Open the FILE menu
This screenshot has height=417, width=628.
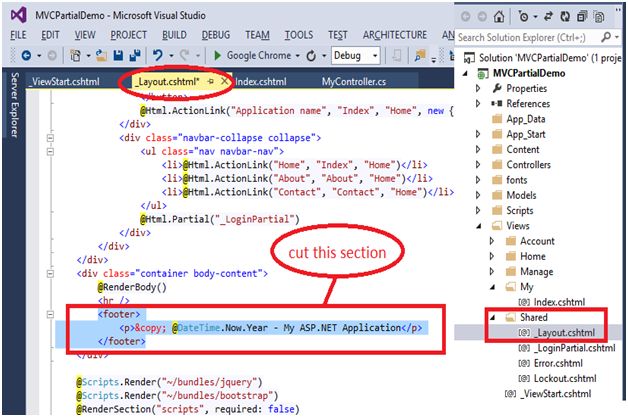coord(18,35)
